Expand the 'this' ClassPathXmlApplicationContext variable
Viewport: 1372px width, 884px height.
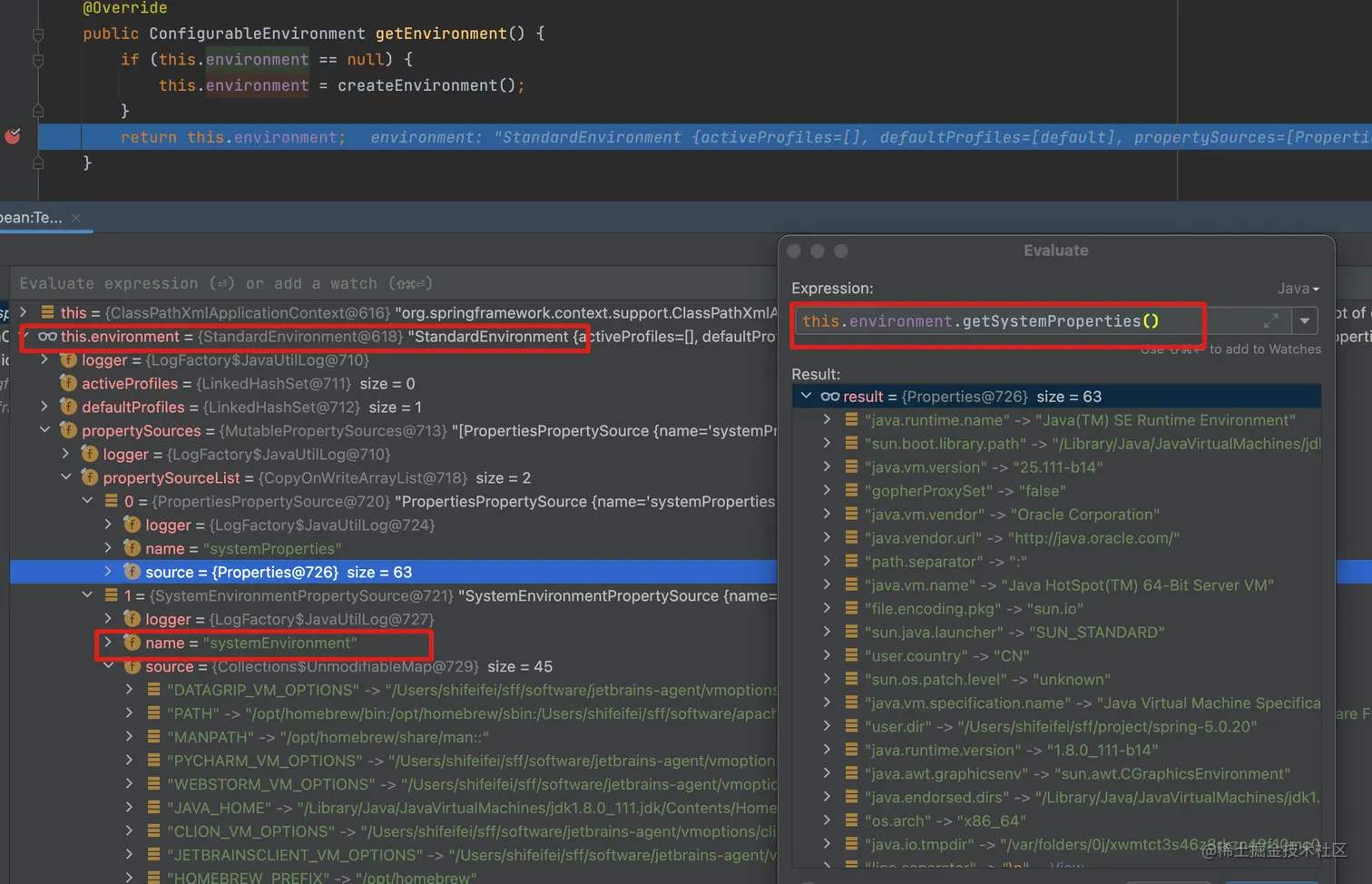24,312
